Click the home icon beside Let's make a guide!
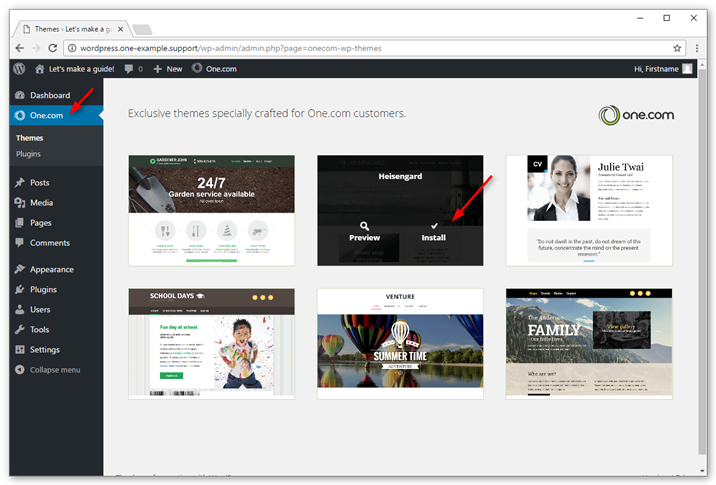The height and width of the screenshot is (485, 716). coord(40,69)
